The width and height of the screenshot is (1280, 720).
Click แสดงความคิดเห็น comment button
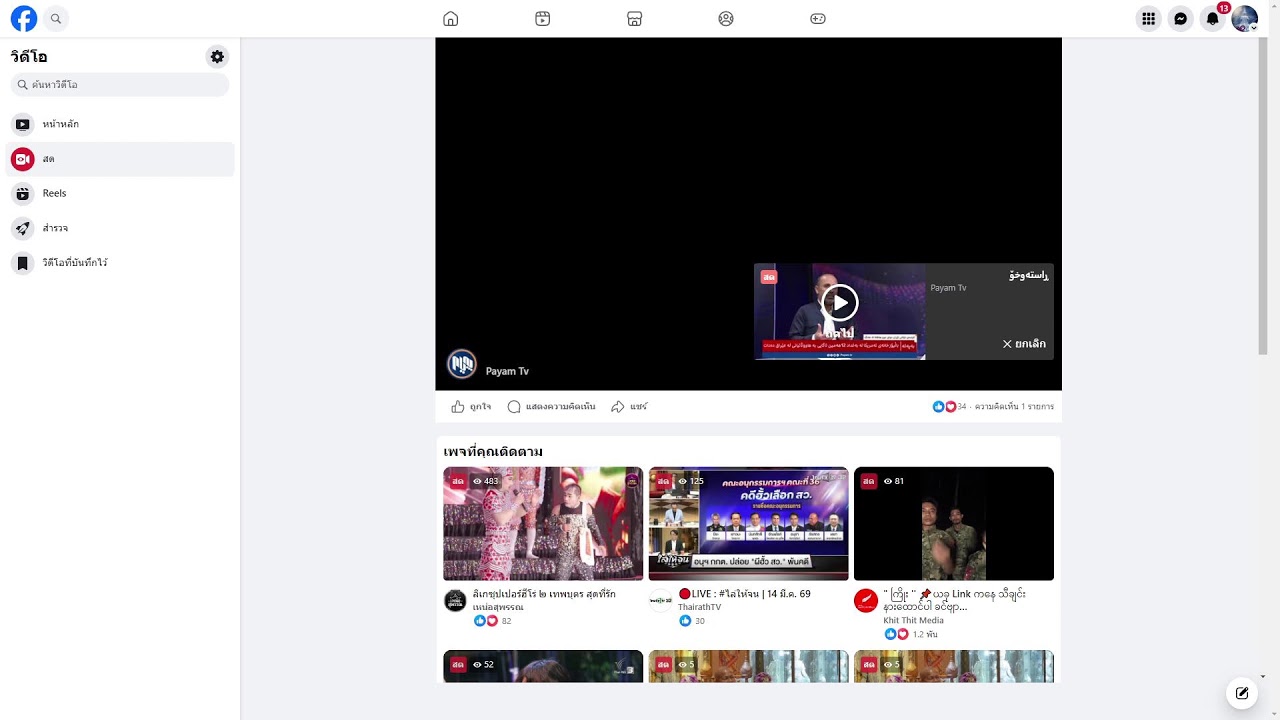pos(551,407)
